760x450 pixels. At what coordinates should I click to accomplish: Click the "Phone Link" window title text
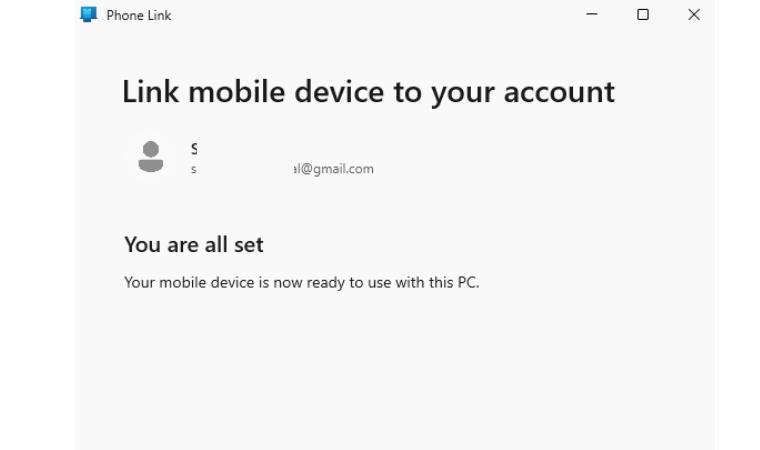(x=139, y=16)
